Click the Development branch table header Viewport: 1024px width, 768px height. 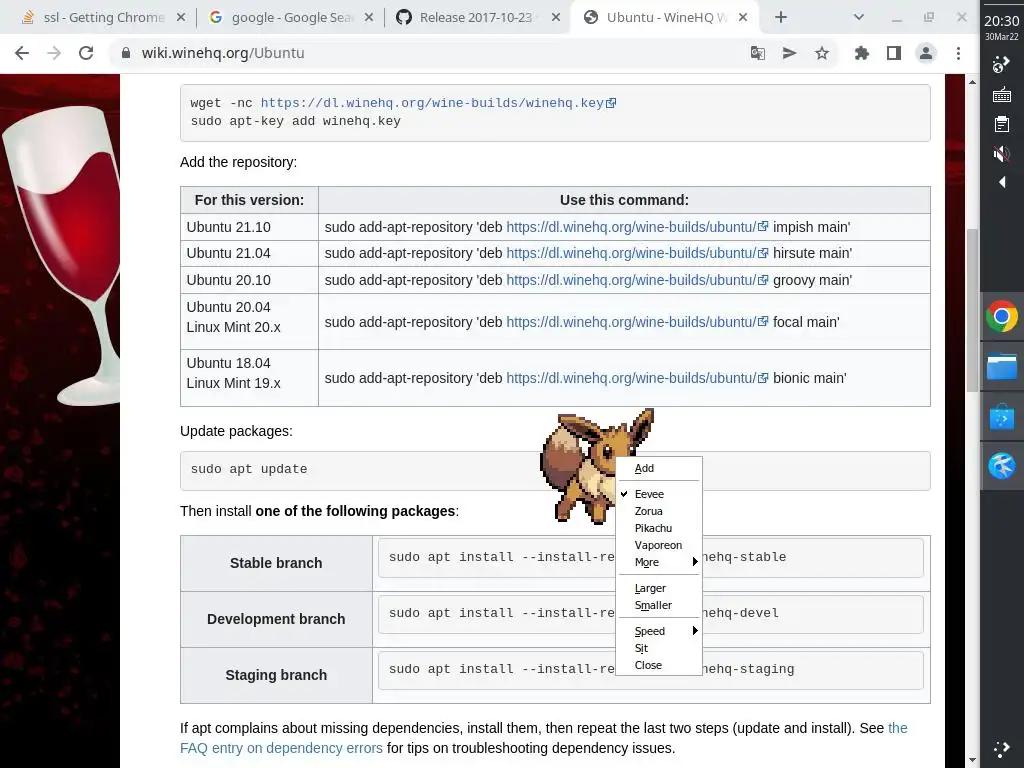click(x=276, y=619)
